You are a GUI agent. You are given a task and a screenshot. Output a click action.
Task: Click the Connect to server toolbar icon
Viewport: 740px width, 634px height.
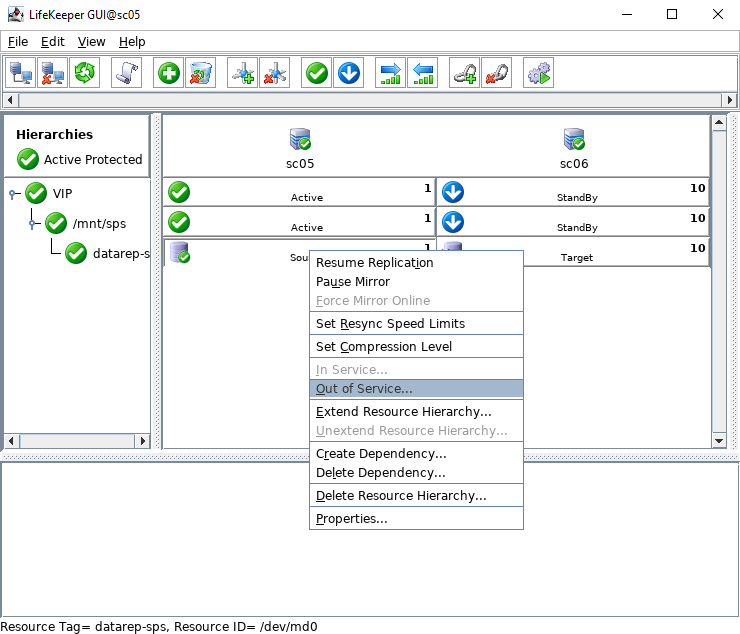20,73
